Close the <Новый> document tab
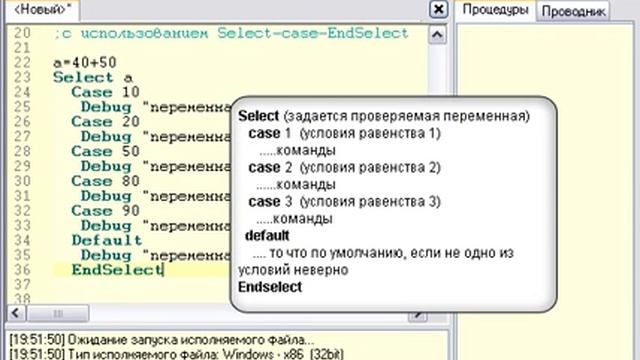The image size is (640, 360). pyautogui.click(x=439, y=9)
